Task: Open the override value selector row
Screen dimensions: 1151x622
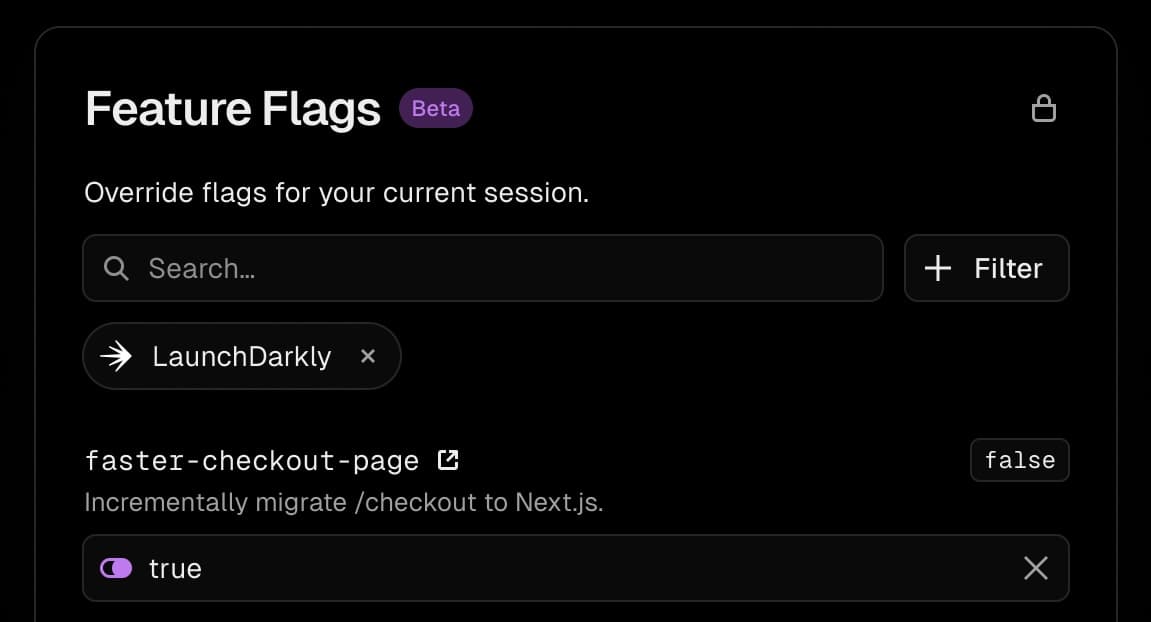Action: [576, 568]
